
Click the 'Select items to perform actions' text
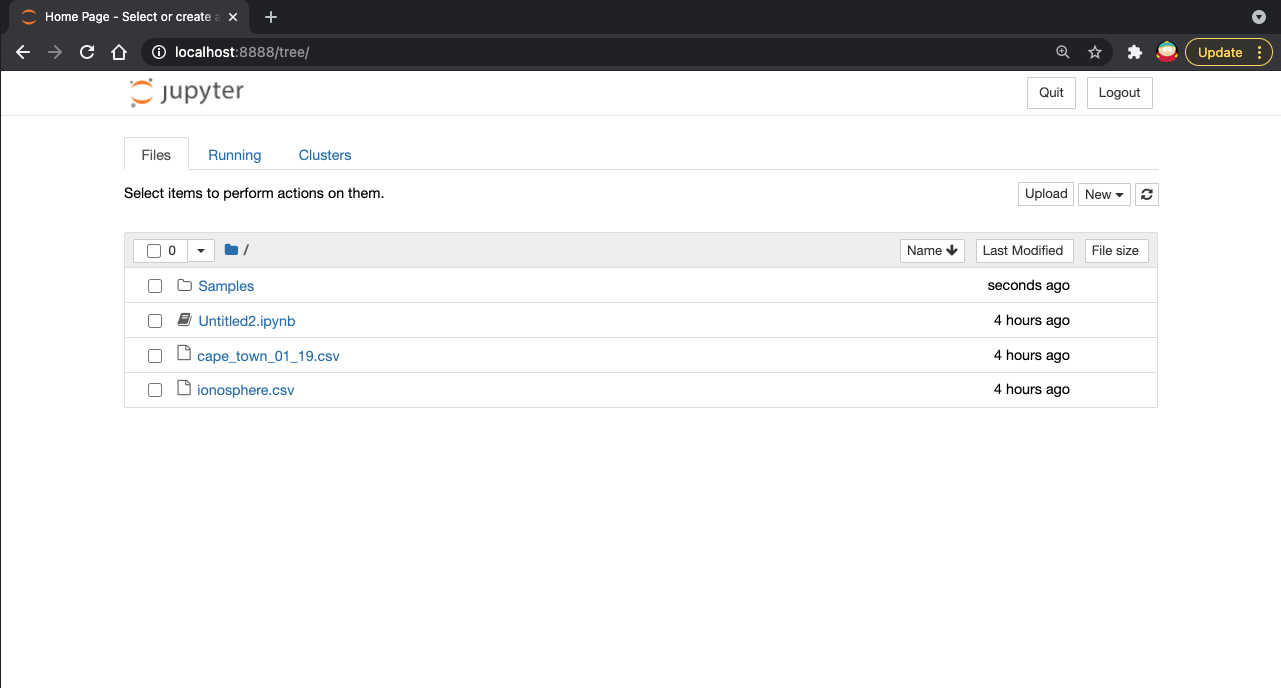click(254, 193)
